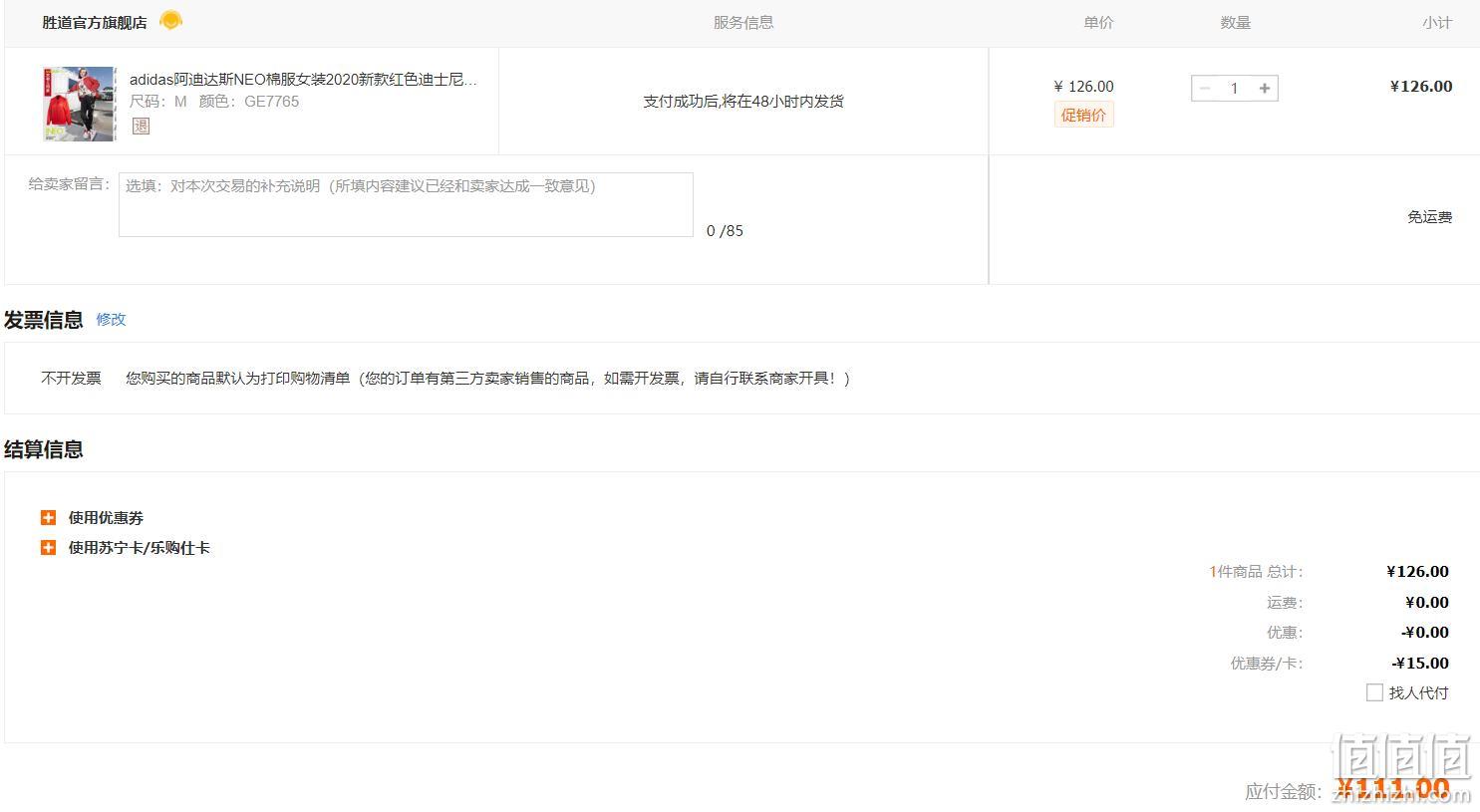Tick the 找人代付 checkbox
1480x812 pixels.
tap(1374, 692)
